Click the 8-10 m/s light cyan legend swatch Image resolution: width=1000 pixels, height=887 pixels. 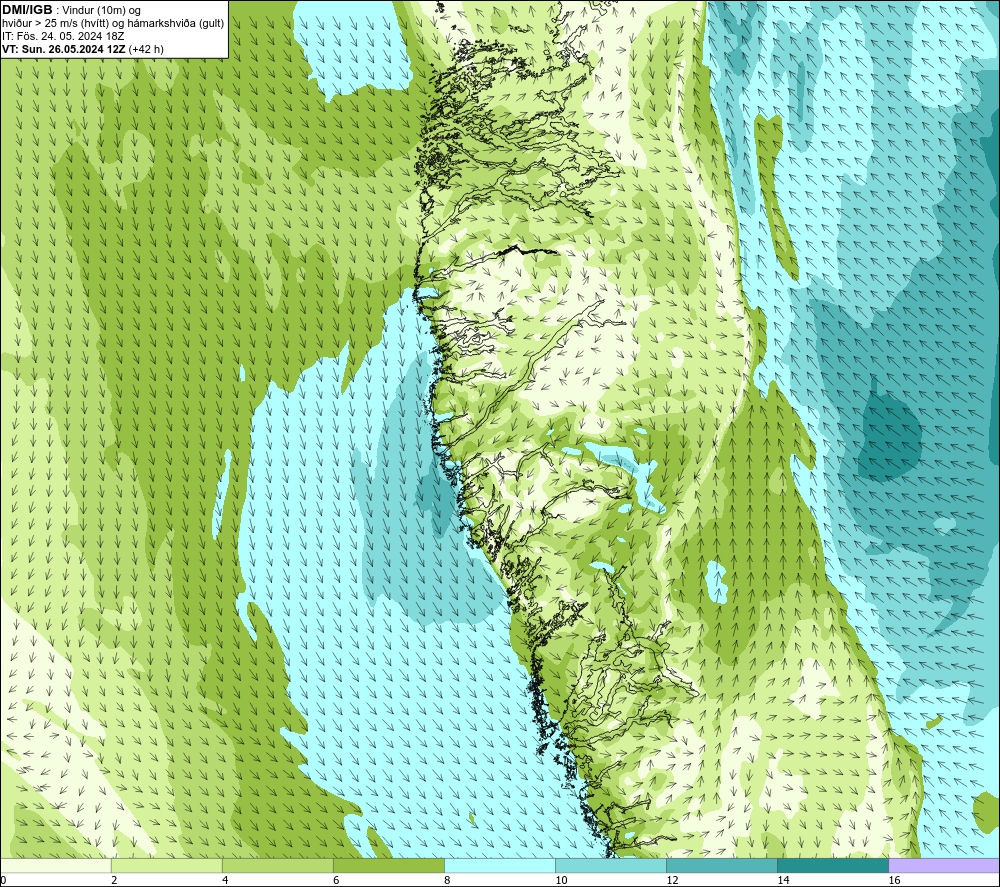pyautogui.click(x=499, y=865)
